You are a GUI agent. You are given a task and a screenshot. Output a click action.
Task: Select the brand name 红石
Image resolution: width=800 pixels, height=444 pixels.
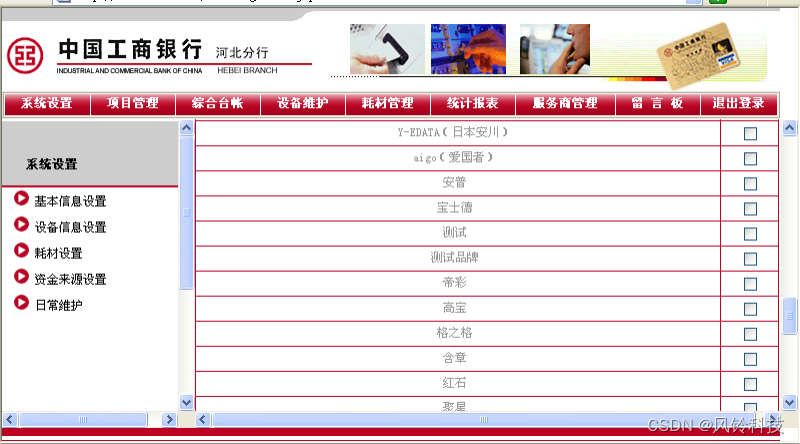(454, 383)
